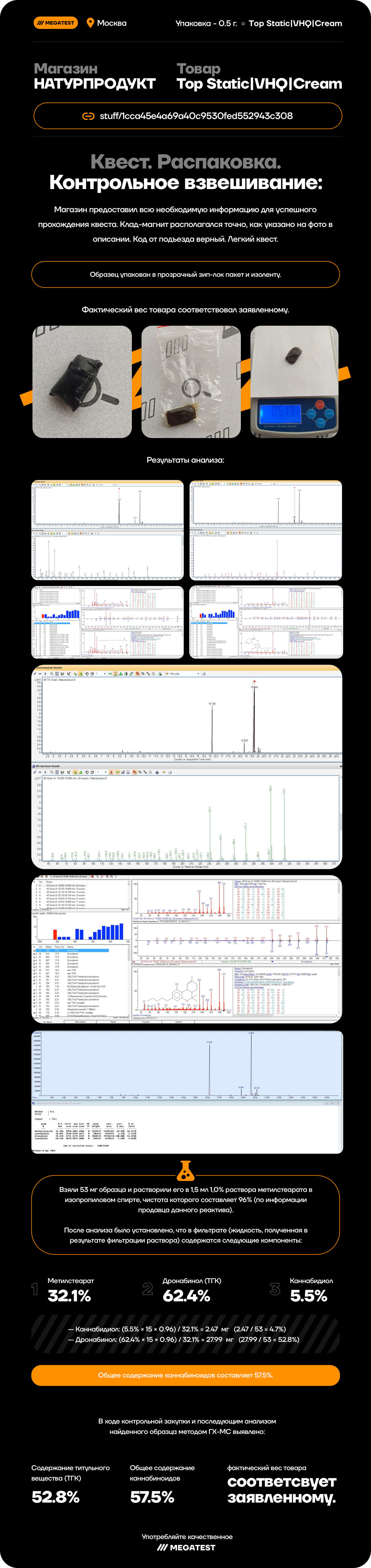This screenshot has width=371, height=1568.
Task: Open the photo of the zip-lock bag
Action: tap(191, 382)
